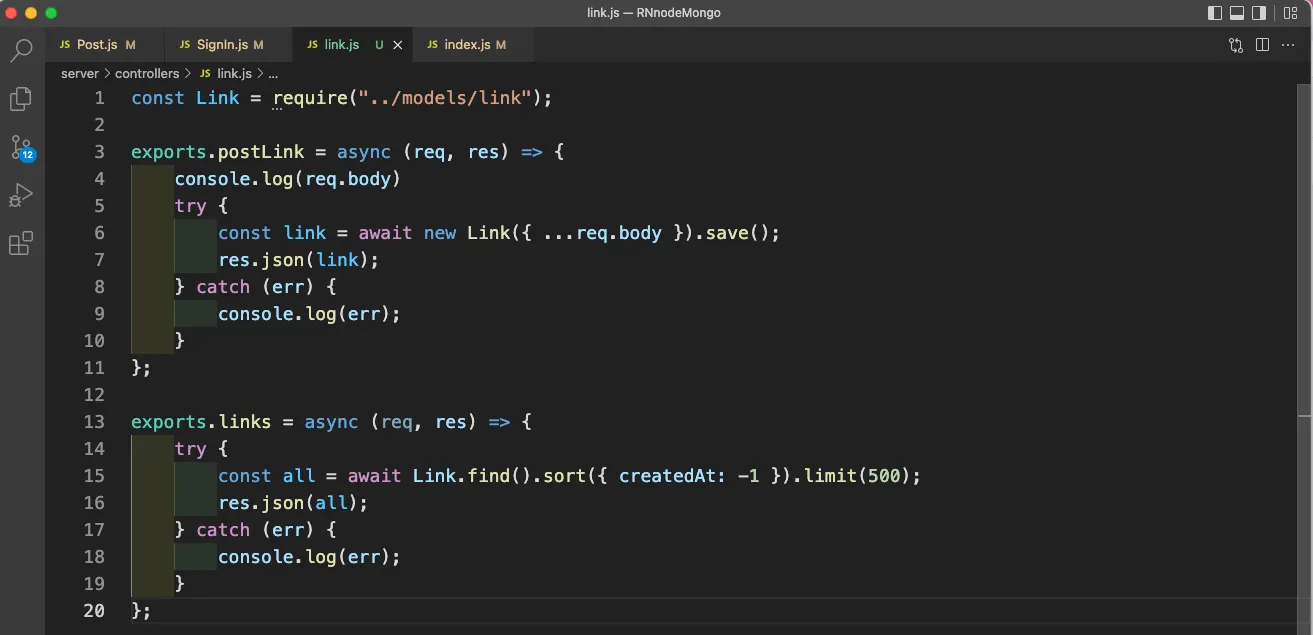The image size is (1313, 635).
Task: Click console.log(req.body) on line 4
Action: click(288, 179)
